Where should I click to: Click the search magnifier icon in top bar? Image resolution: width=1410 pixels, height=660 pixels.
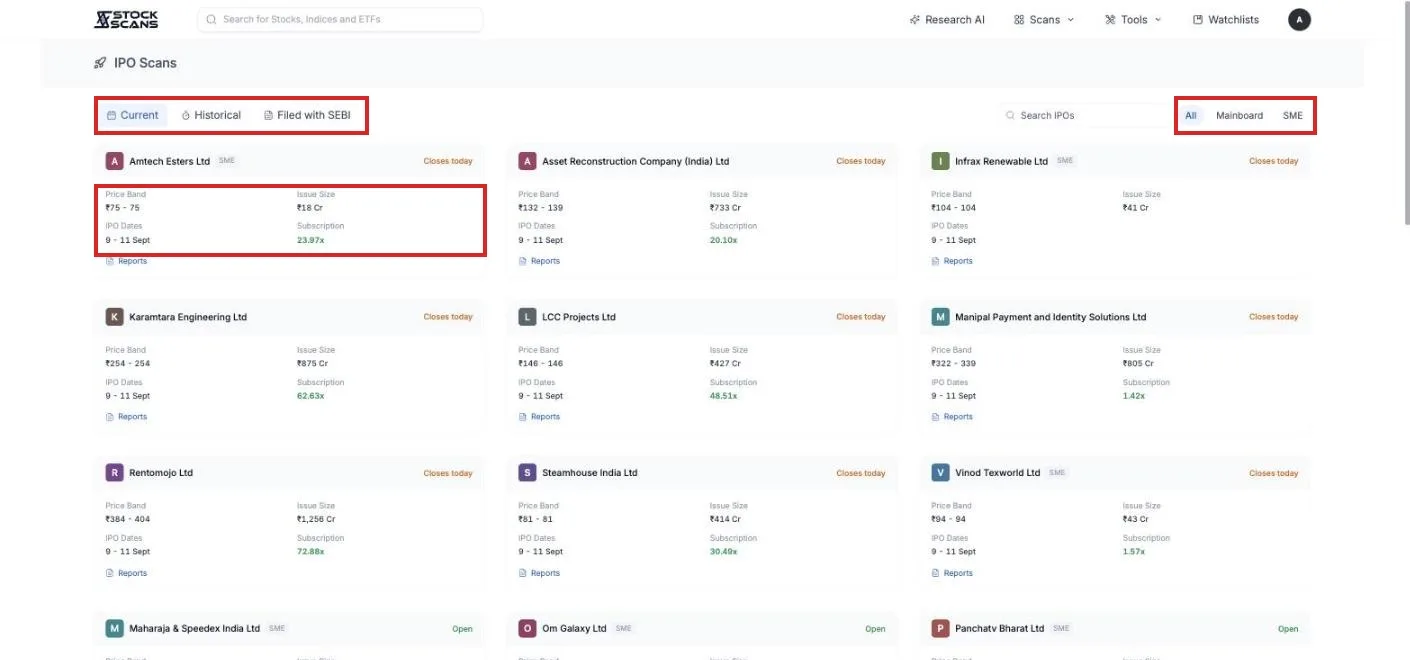point(211,19)
